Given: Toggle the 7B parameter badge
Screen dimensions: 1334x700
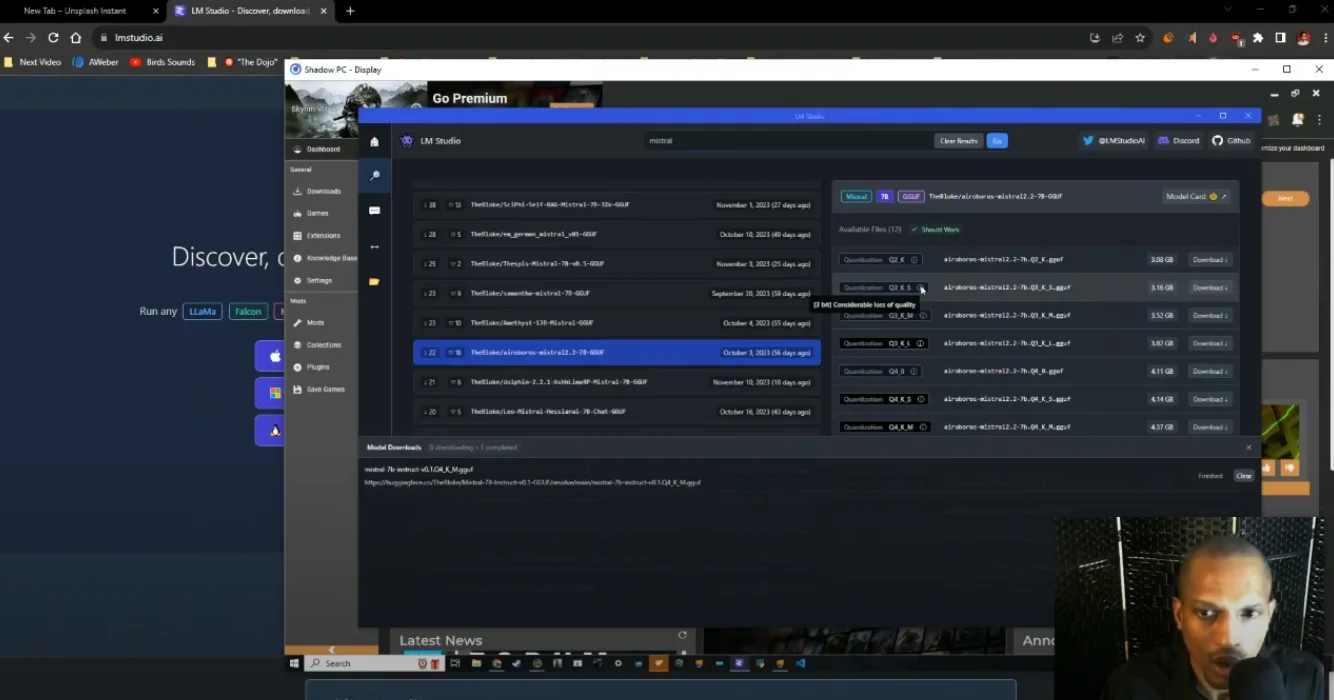Looking at the screenshot, I should click(884, 196).
